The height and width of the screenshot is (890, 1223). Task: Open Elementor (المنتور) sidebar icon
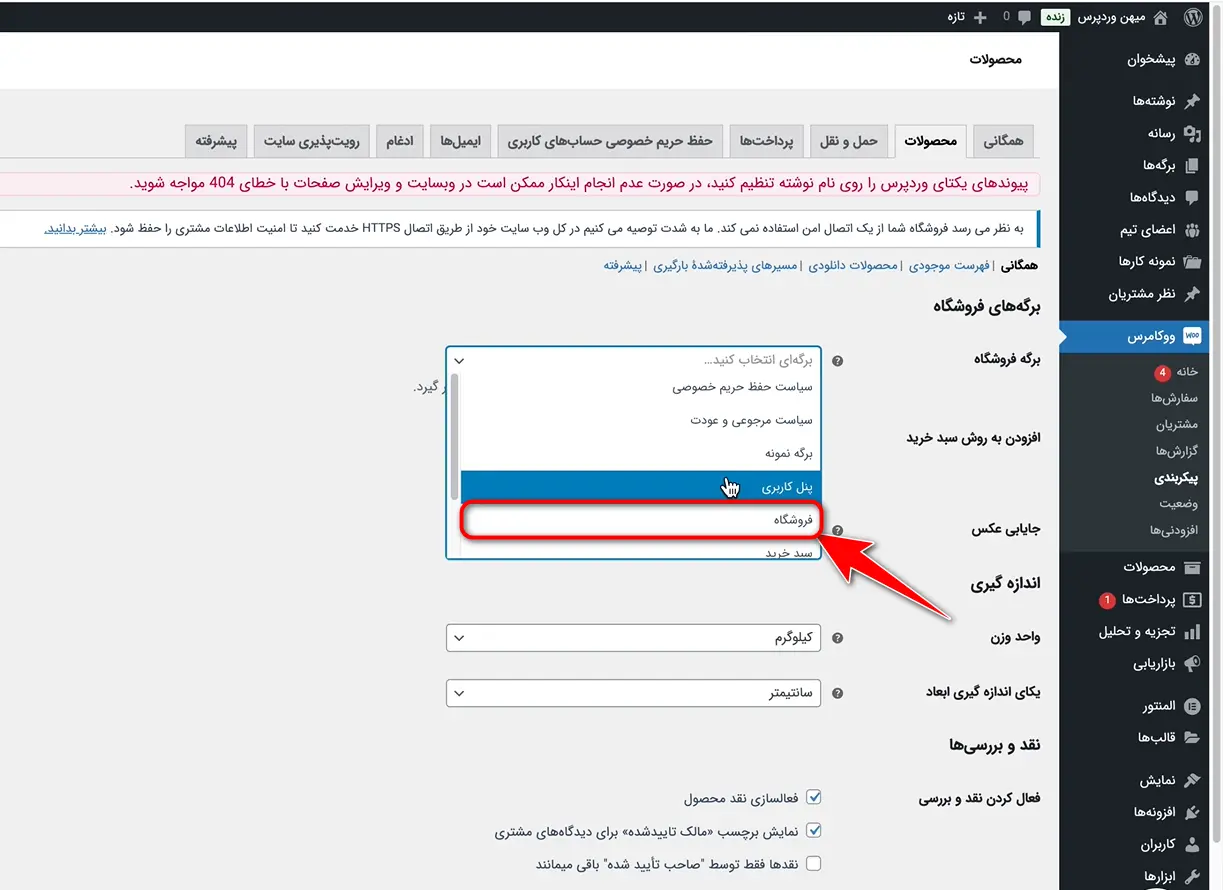click(x=1191, y=706)
